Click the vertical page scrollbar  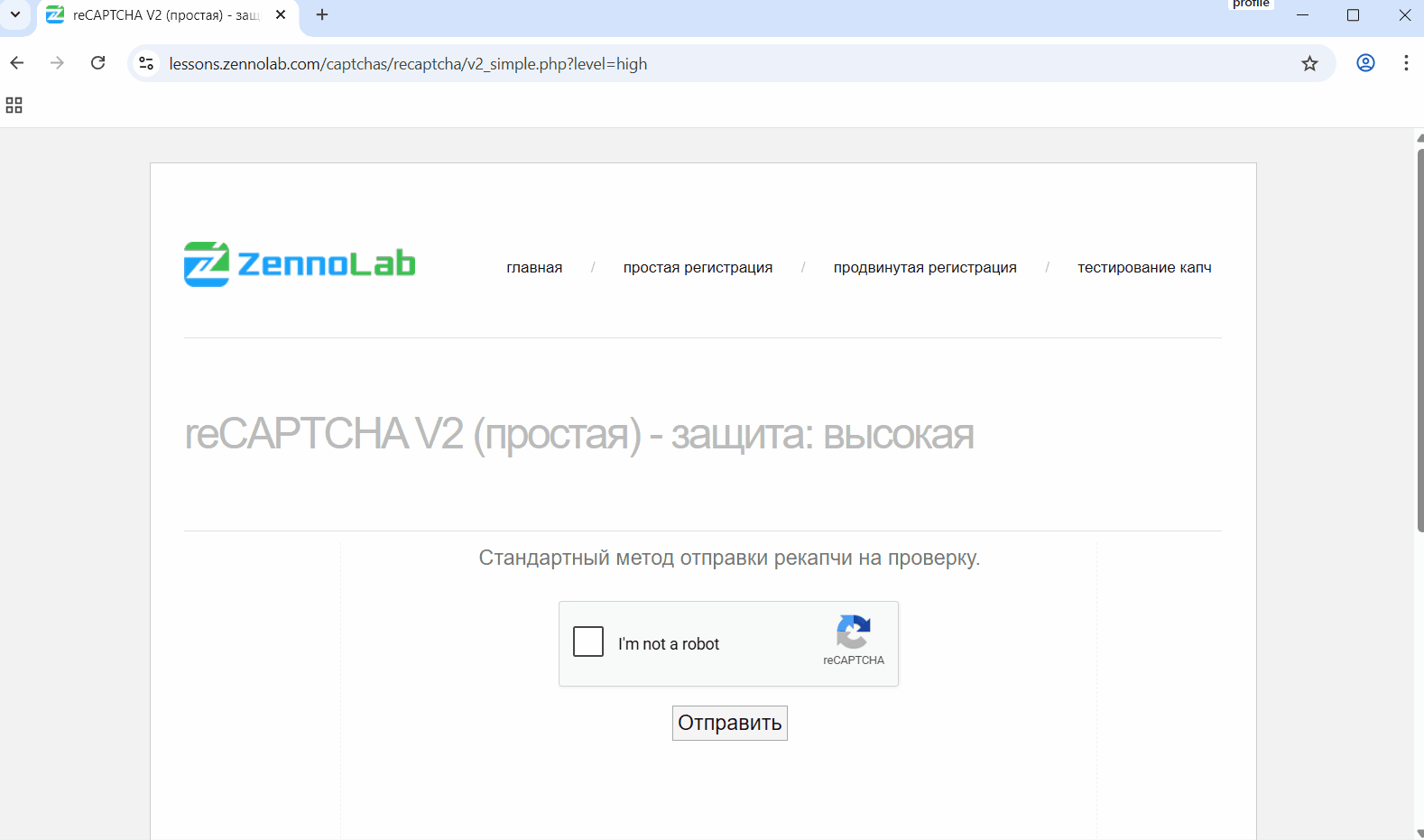(x=1419, y=340)
